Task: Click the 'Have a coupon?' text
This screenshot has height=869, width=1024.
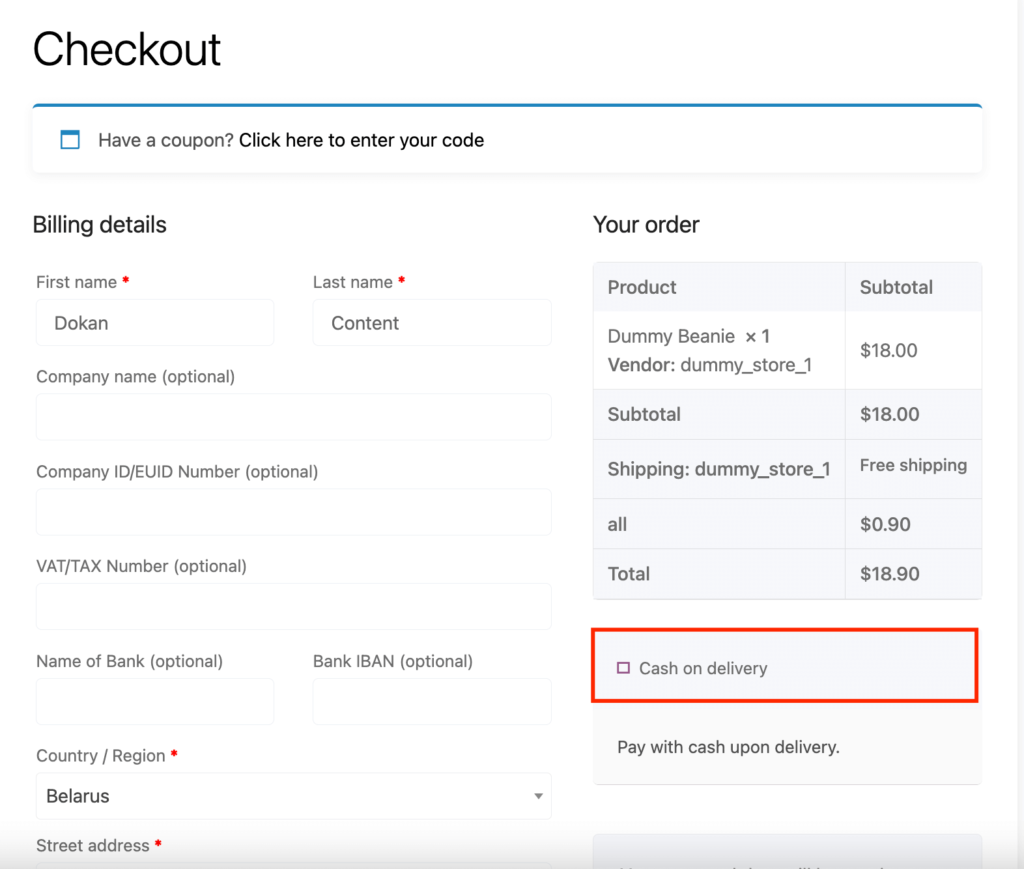Action: tap(166, 140)
